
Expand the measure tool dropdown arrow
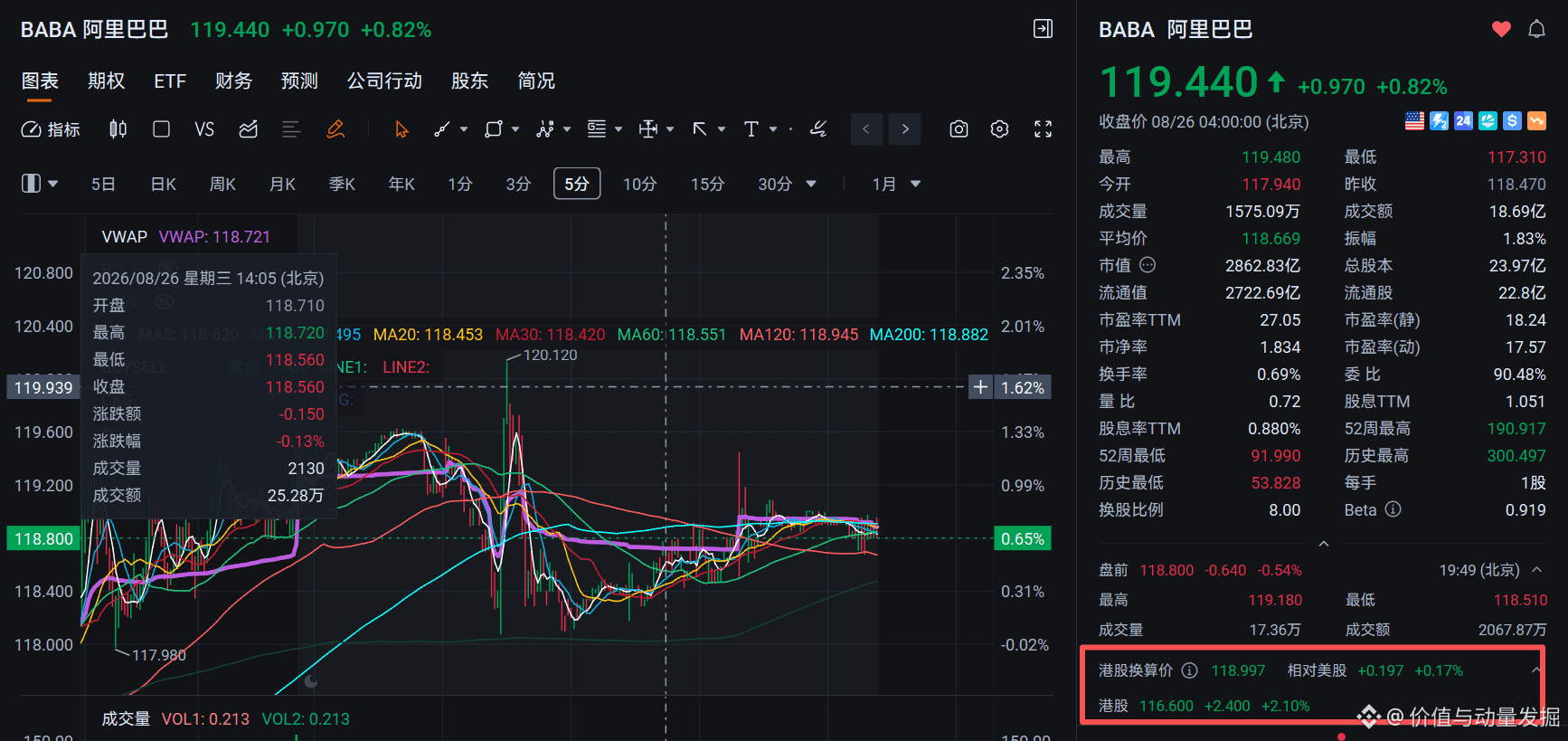pyautogui.click(x=670, y=129)
